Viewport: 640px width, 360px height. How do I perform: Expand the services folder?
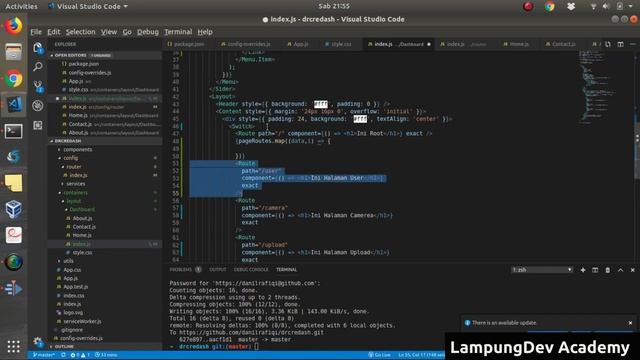click(76, 184)
